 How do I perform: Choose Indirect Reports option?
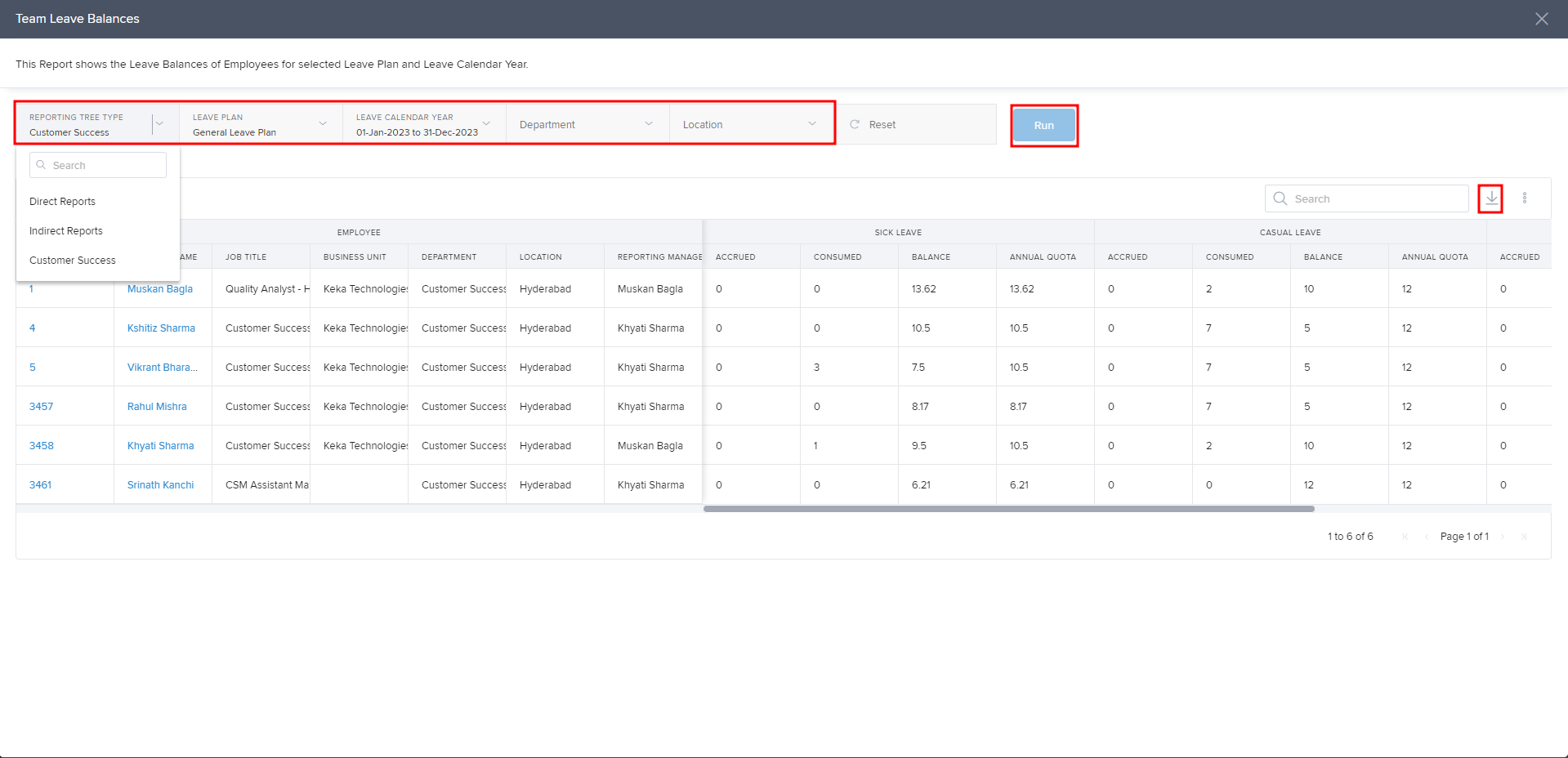66,231
